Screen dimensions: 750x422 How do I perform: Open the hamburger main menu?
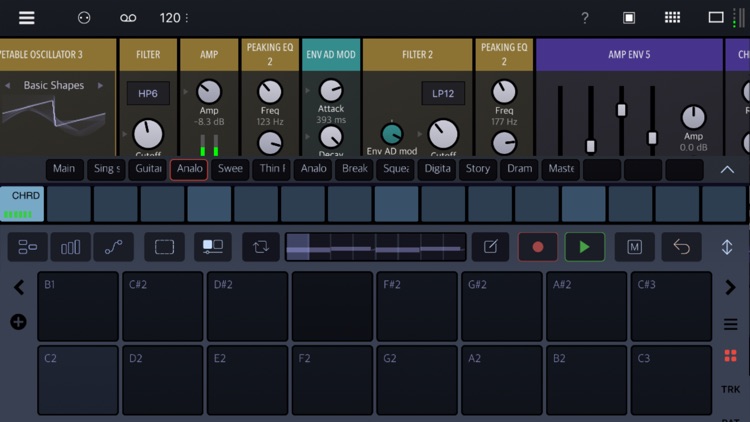click(x=26, y=18)
